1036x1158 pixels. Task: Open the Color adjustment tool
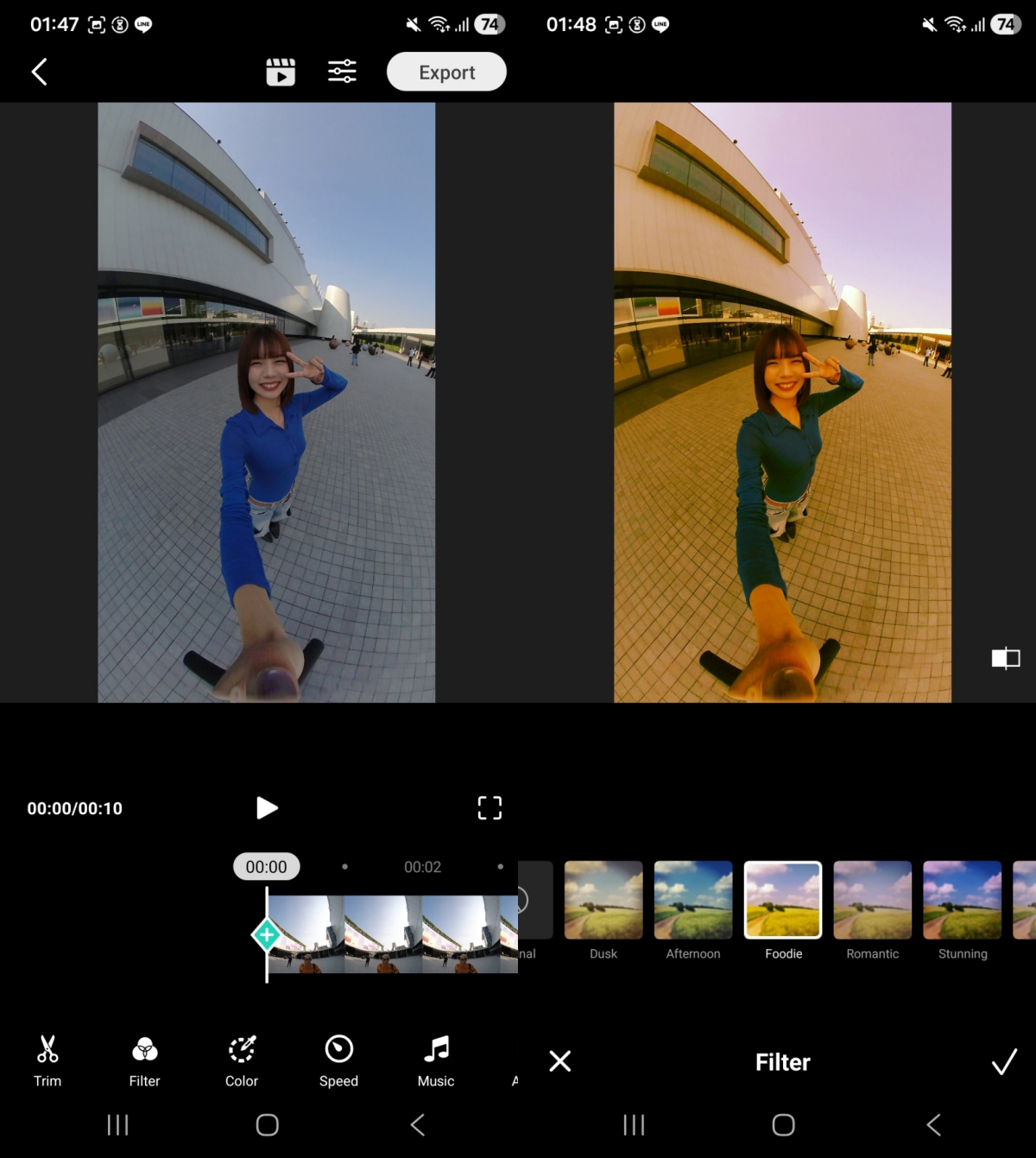click(242, 1060)
